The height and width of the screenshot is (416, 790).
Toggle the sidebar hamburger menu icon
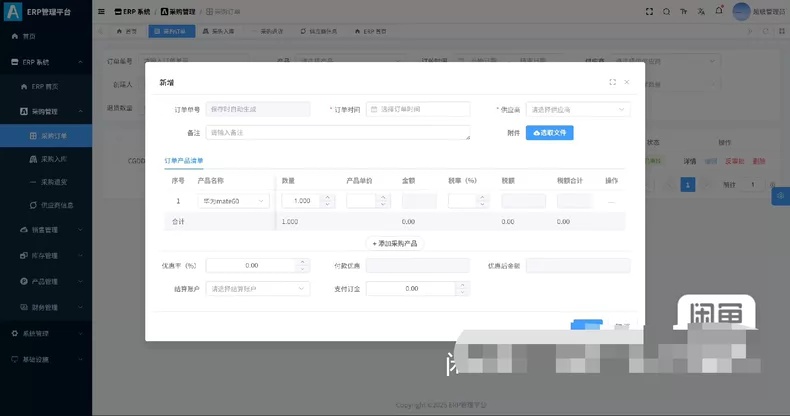[x=101, y=12]
